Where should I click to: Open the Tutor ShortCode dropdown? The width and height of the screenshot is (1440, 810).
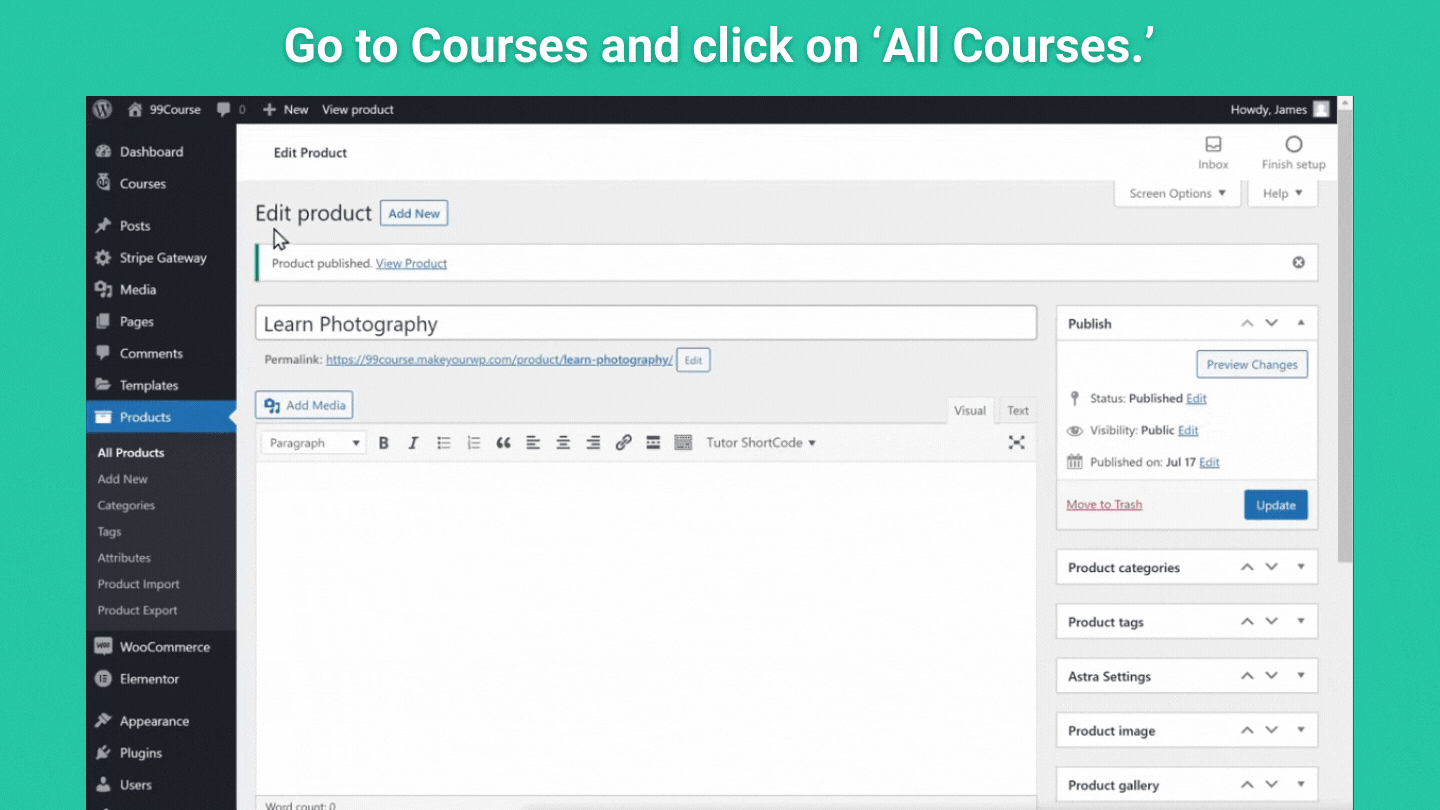tap(761, 443)
